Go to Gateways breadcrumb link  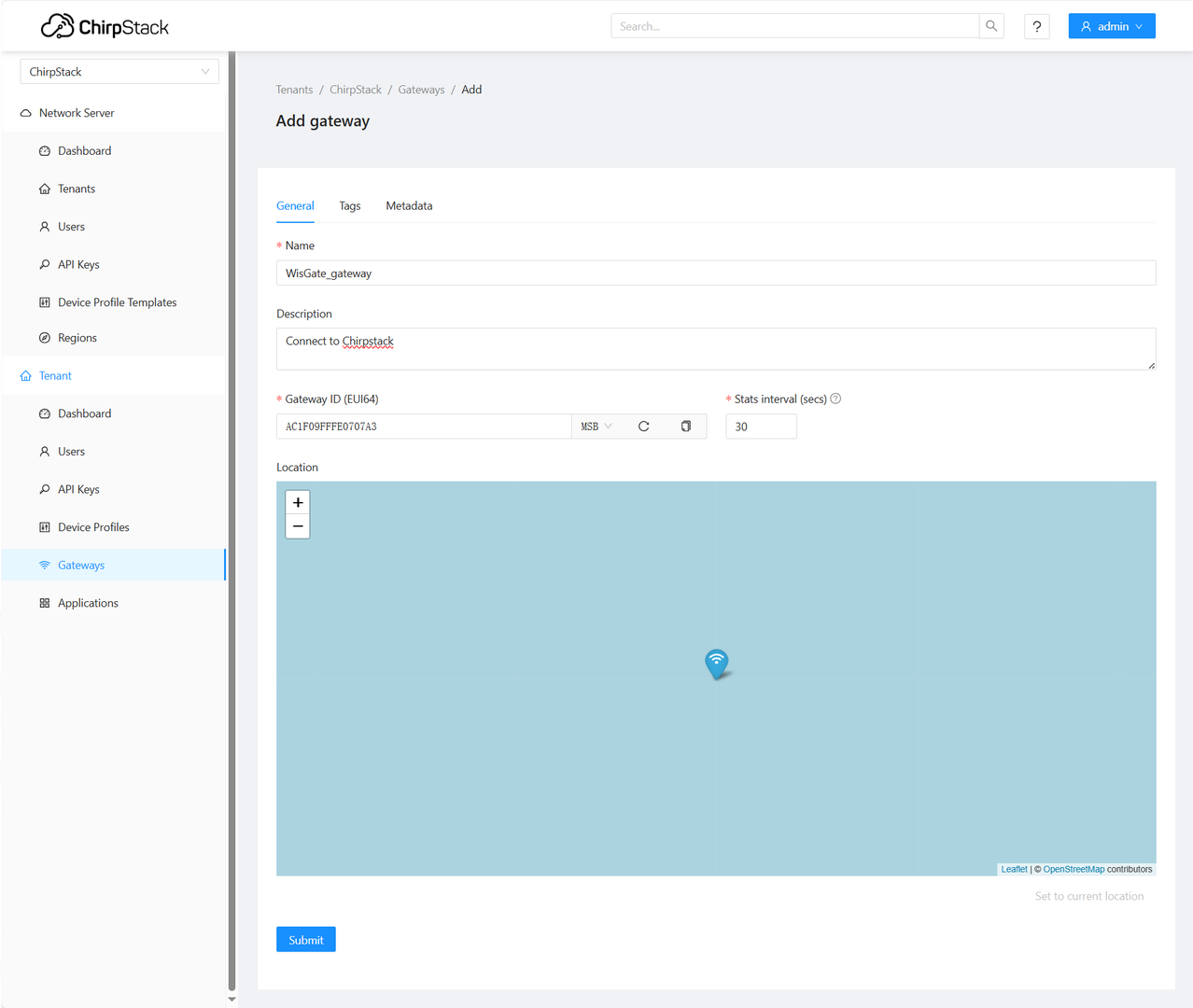421,90
